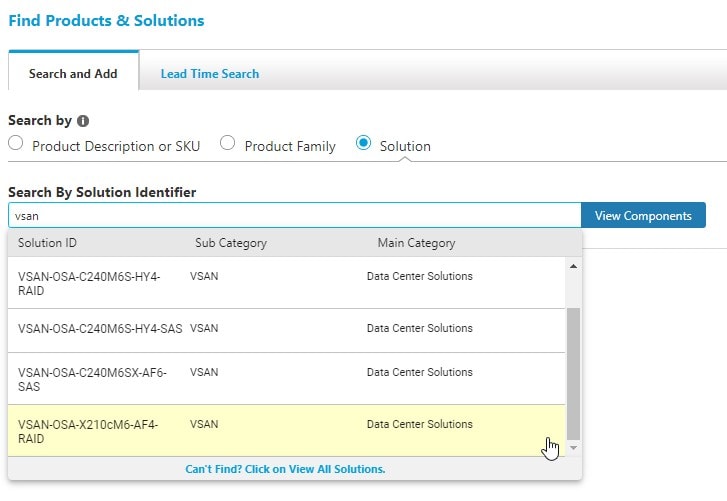Screen dimensions: 727x501
Task: Click Data Center Solutions in AF6-SAS row
Action: click(x=420, y=372)
